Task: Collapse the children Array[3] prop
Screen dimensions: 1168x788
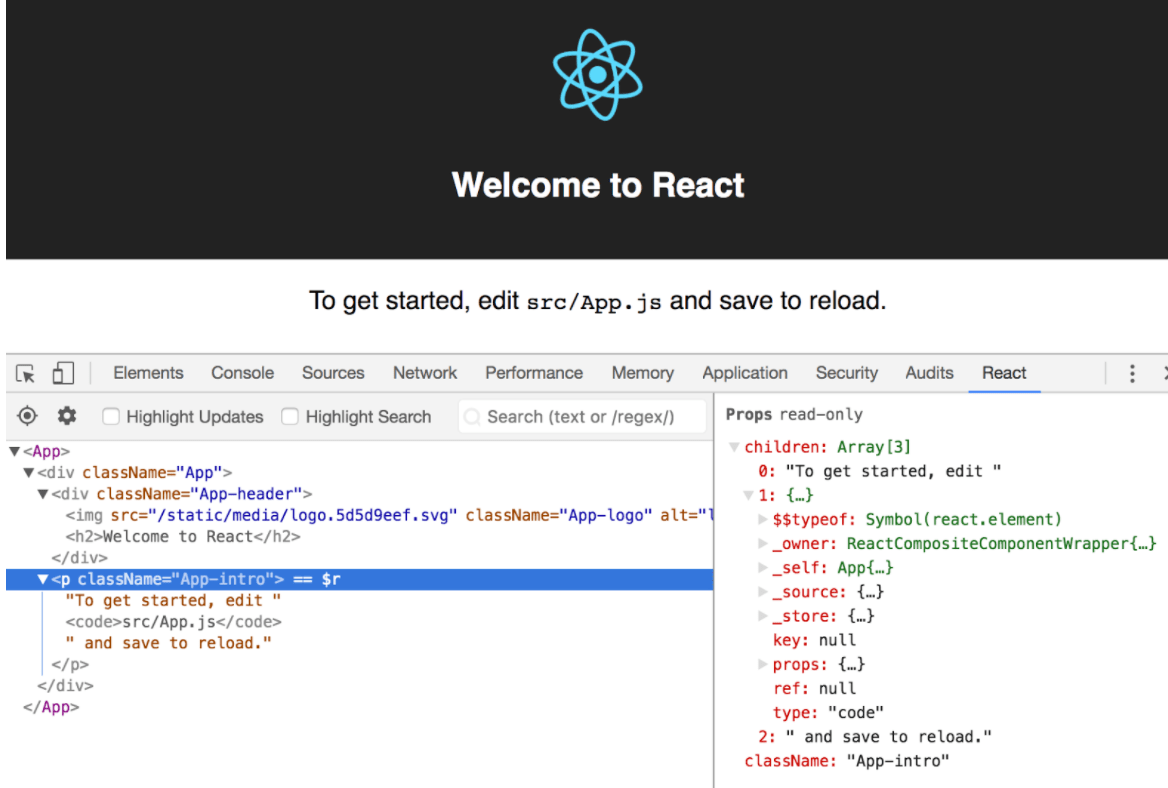Action: coord(734,447)
